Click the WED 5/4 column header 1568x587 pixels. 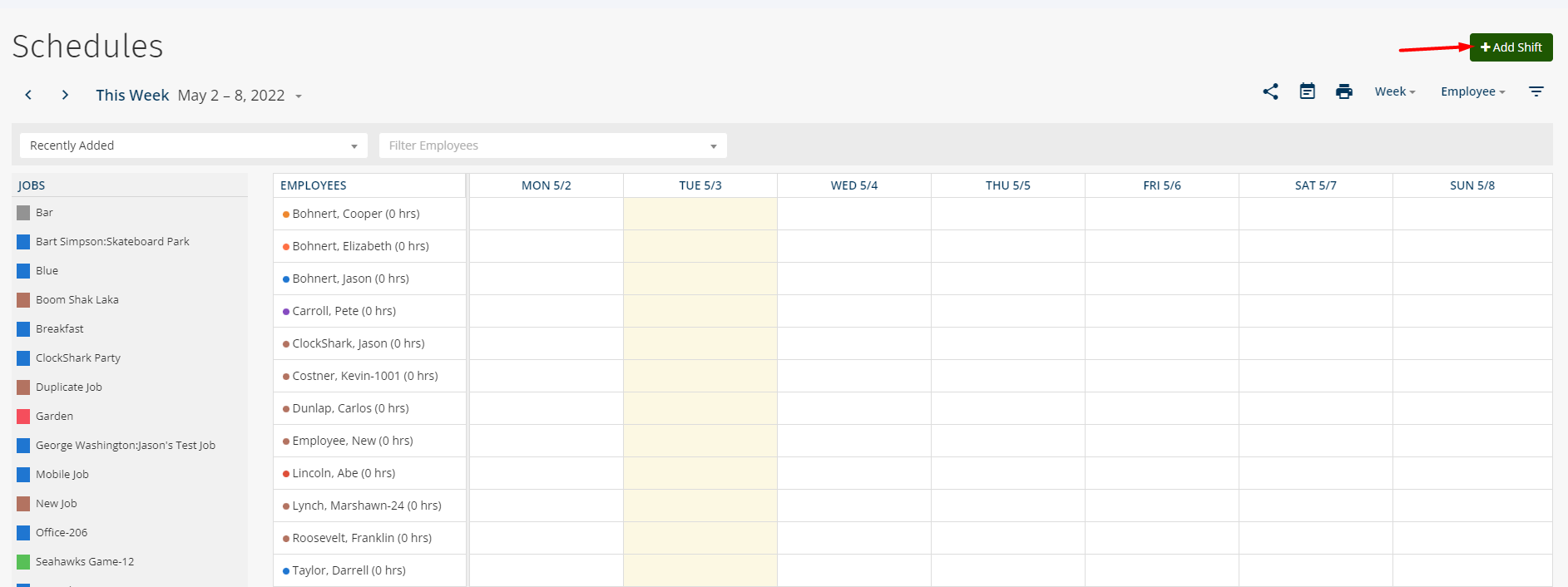854,185
